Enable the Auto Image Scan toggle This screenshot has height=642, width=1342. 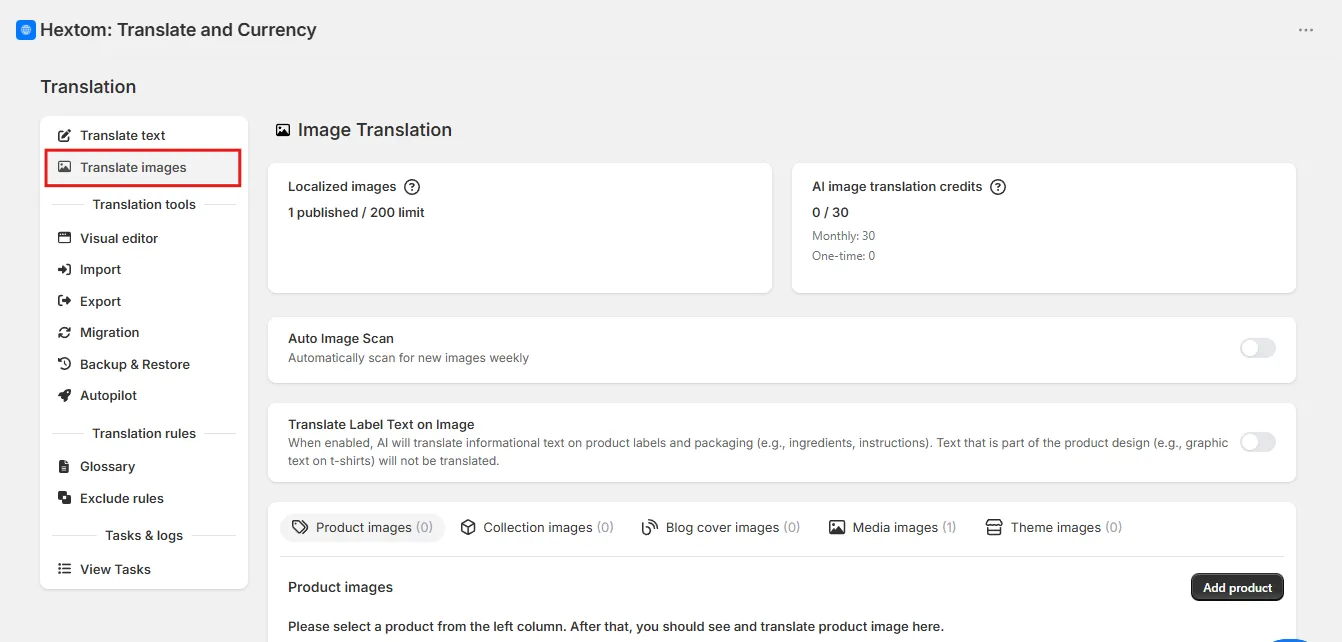point(1258,348)
